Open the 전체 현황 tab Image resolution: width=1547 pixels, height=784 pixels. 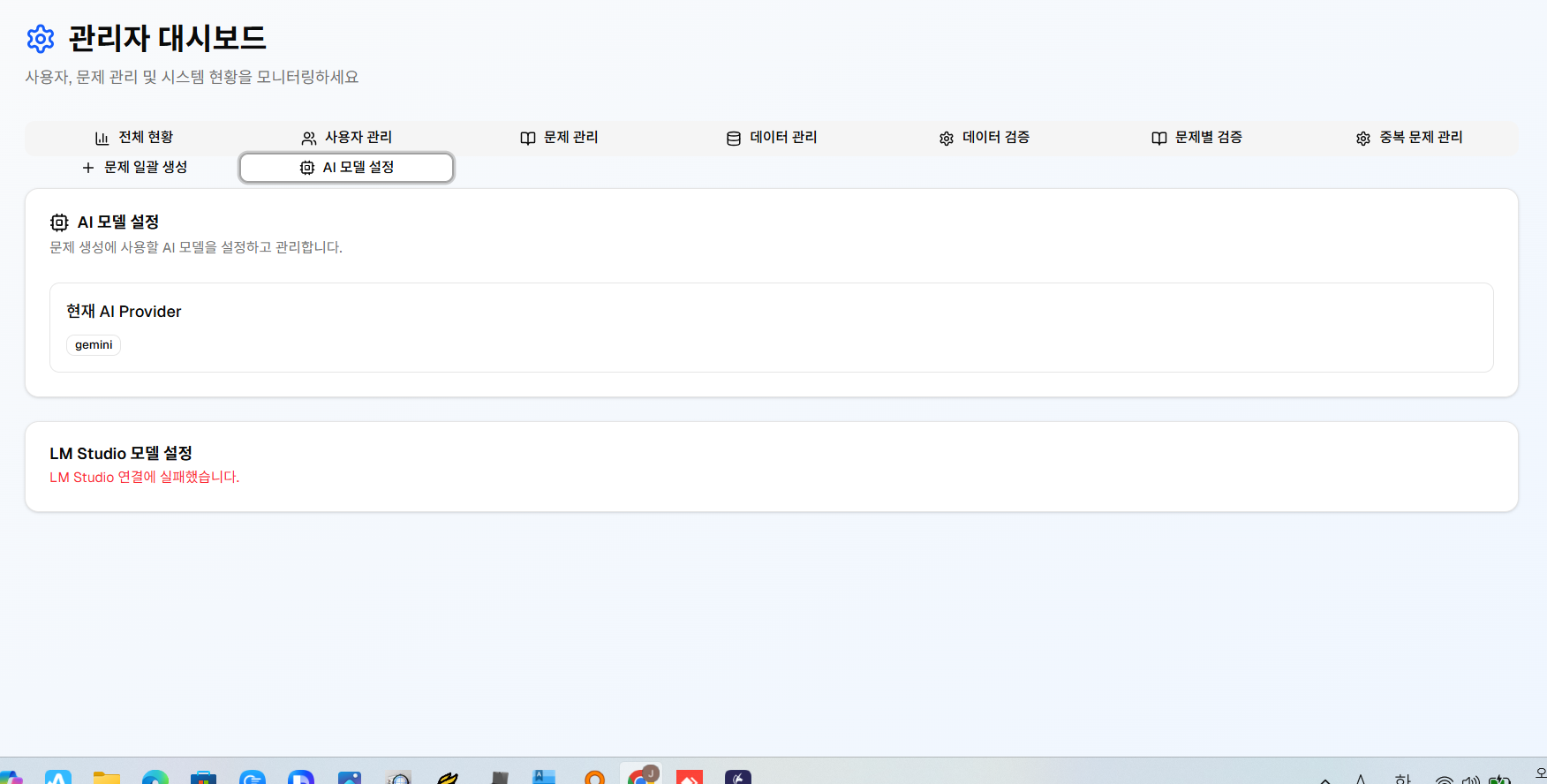coord(134,138)
